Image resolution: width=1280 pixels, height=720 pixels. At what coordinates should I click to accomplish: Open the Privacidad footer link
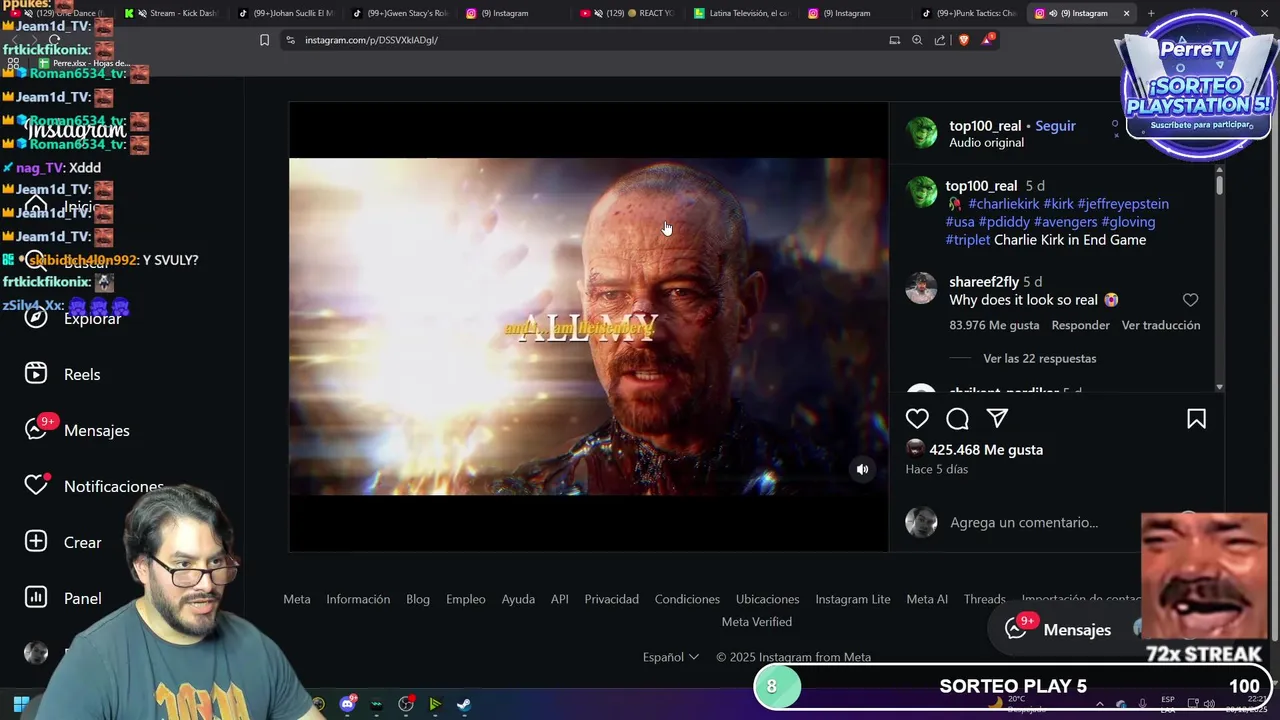tap(612, 599)
